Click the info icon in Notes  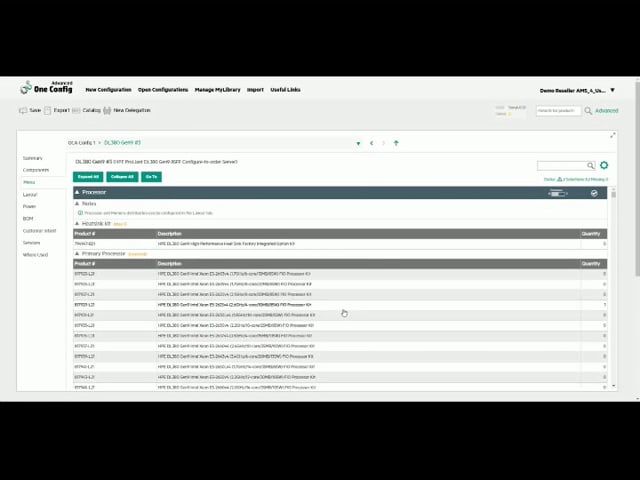[80, 213]
